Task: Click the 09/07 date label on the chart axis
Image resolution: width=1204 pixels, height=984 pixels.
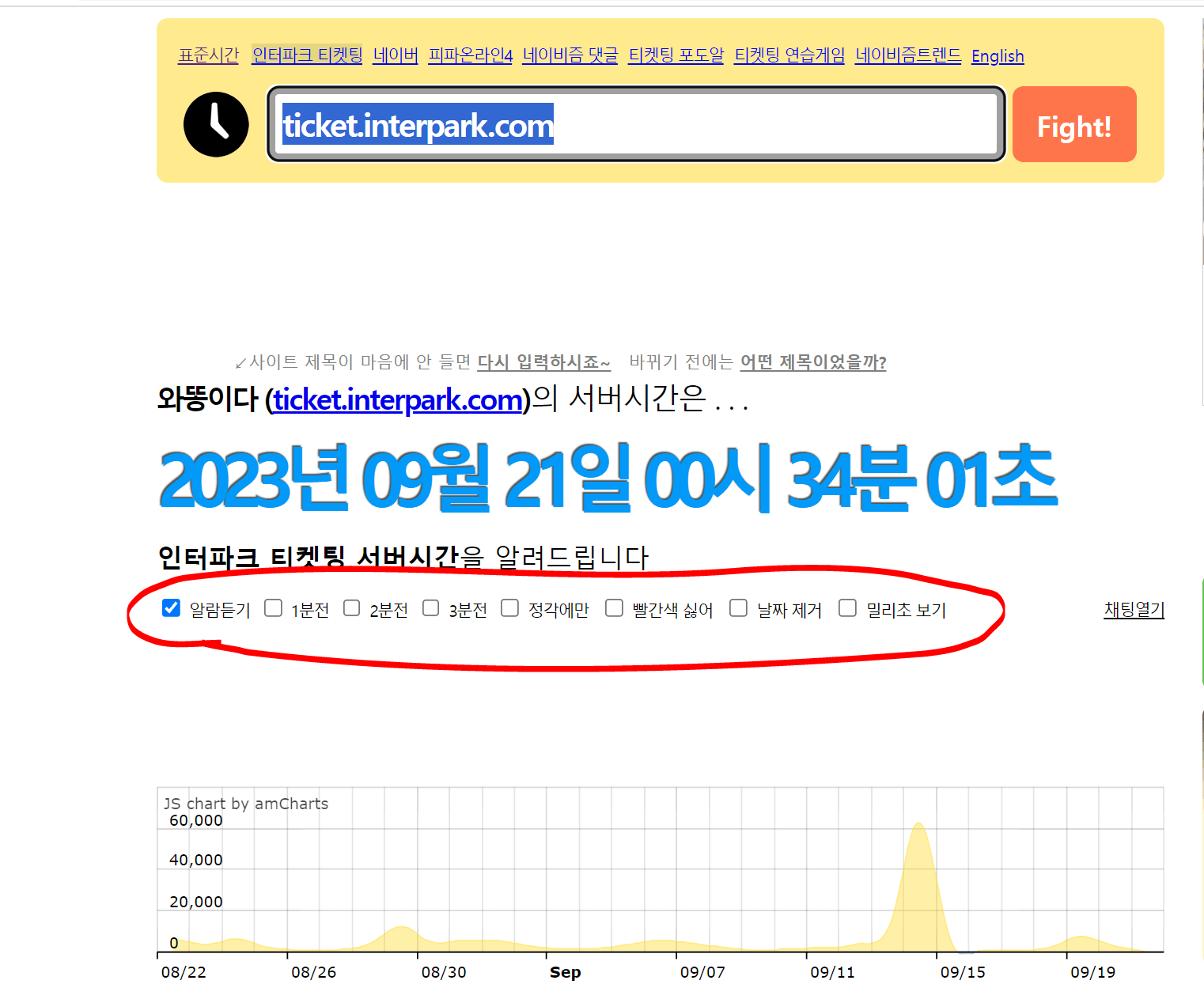Action: click(702, 972)
